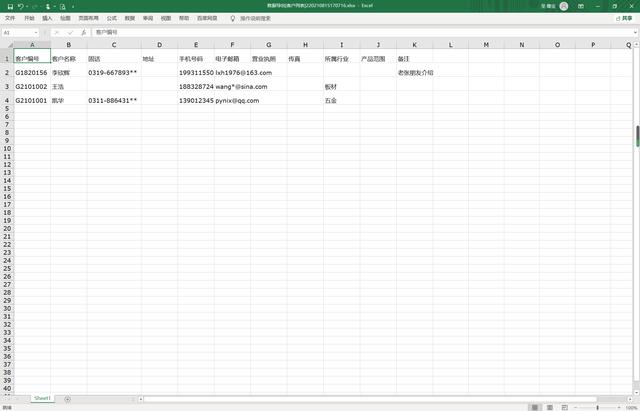Click the 共享 Share button
This screenshot has width=640, height=411.
click(x=624, y=18)
